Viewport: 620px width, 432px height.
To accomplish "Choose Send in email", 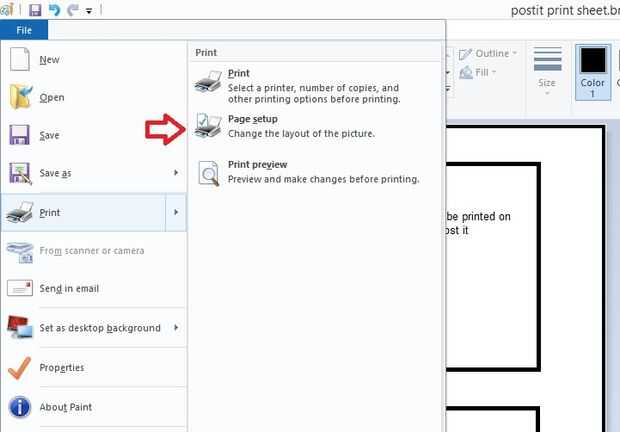I will [x=94, y=289].
